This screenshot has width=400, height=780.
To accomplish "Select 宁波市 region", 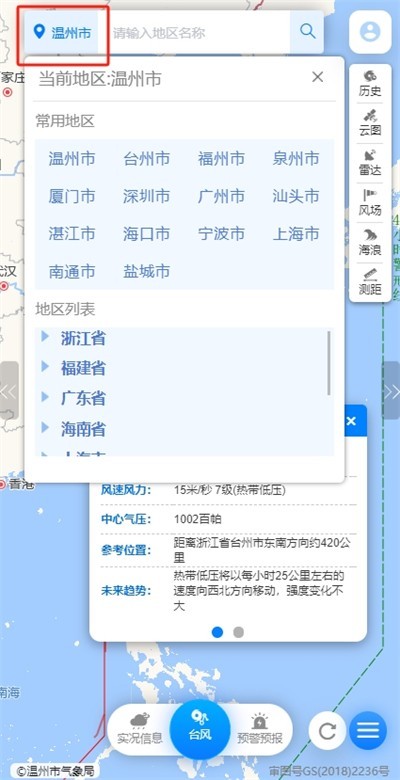I will point(221,234).
